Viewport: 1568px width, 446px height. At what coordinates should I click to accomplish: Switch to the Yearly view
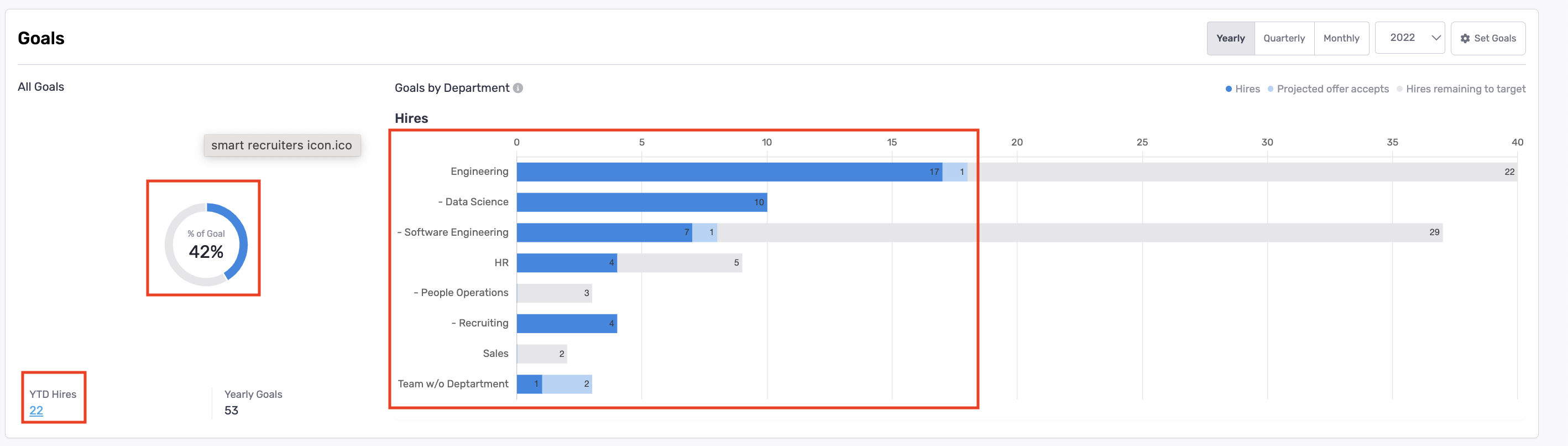(x=1230, y=38)
